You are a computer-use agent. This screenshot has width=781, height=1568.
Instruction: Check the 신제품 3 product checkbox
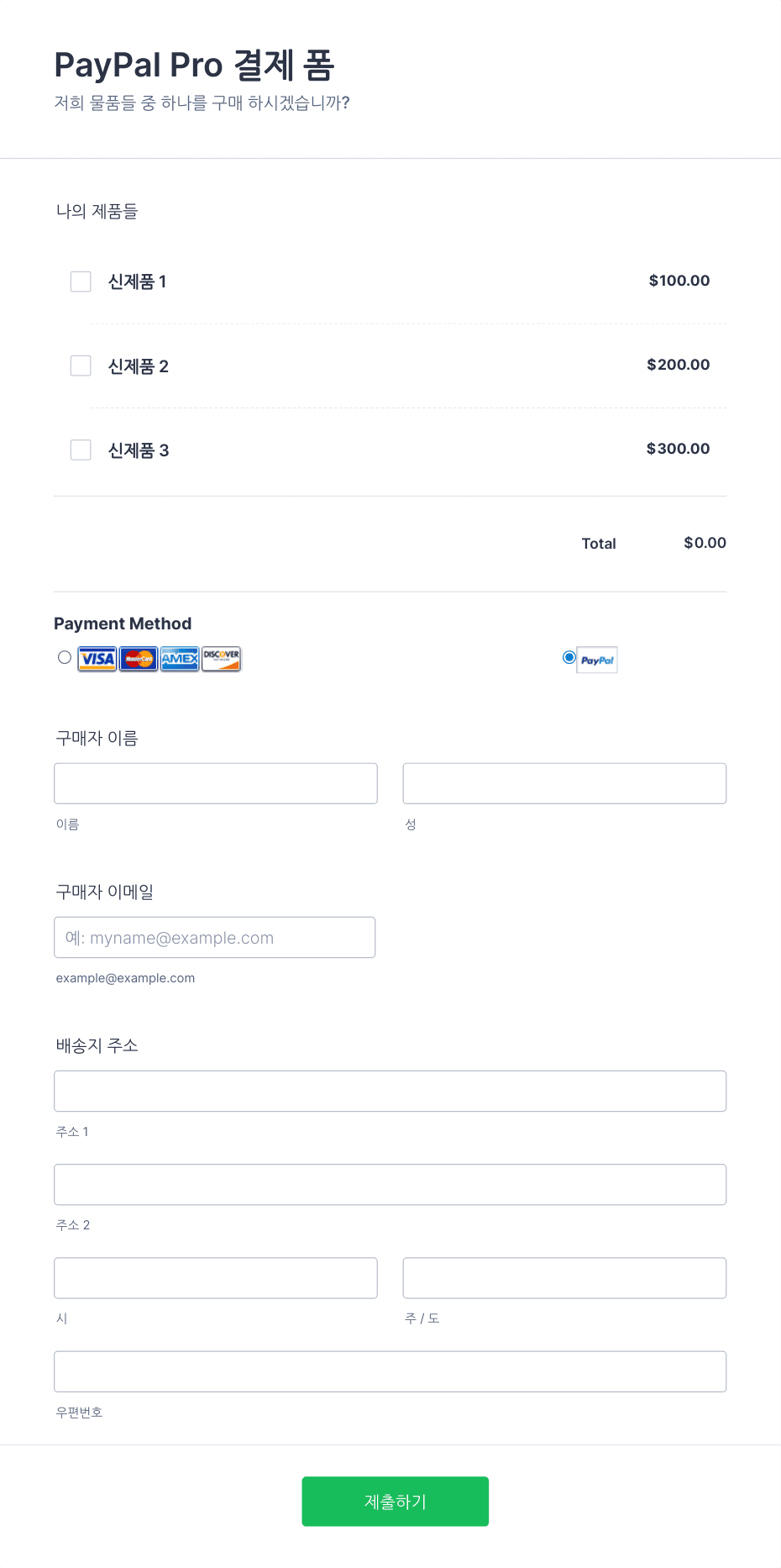pyautogui.click(x=81, y=450)
